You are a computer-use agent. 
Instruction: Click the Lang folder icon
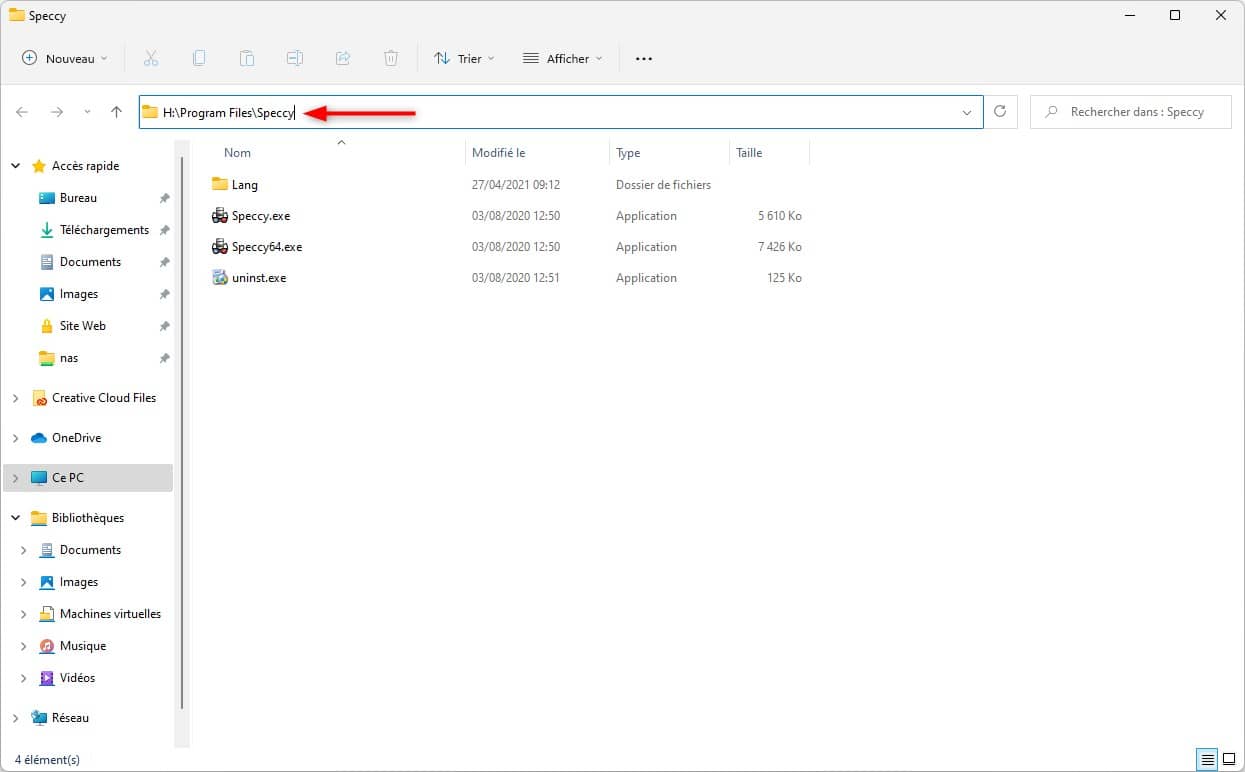220,185
